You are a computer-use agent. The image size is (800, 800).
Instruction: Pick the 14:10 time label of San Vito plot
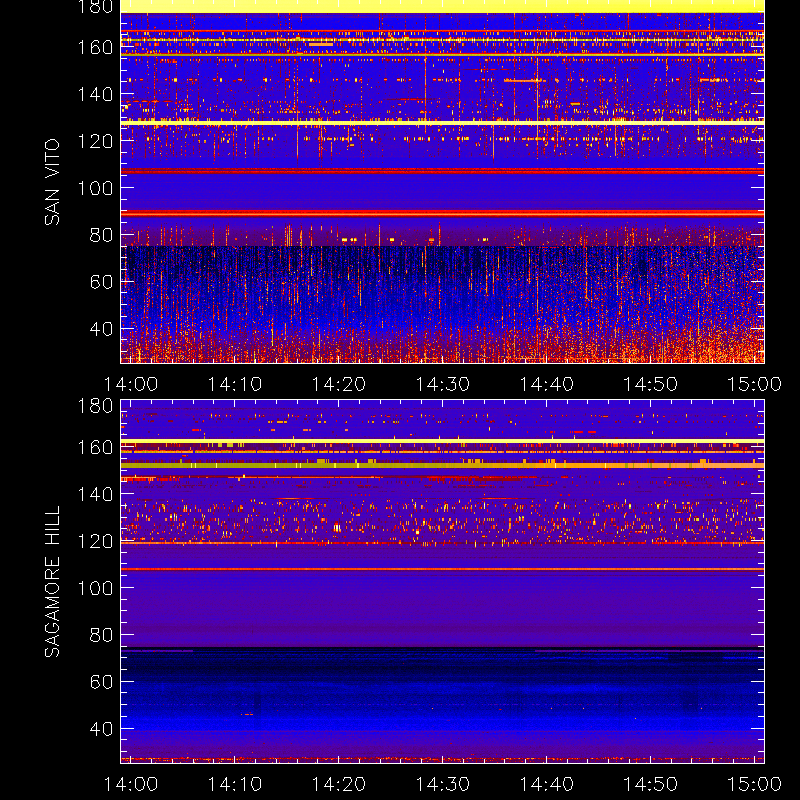coord(235,384)
